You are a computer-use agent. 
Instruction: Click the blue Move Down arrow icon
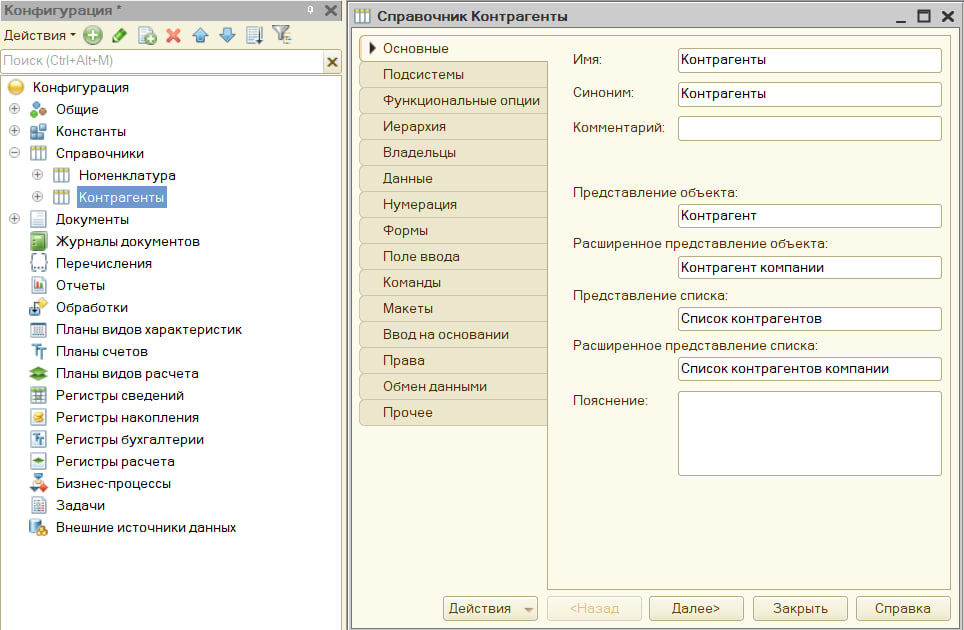coord(227,36)
